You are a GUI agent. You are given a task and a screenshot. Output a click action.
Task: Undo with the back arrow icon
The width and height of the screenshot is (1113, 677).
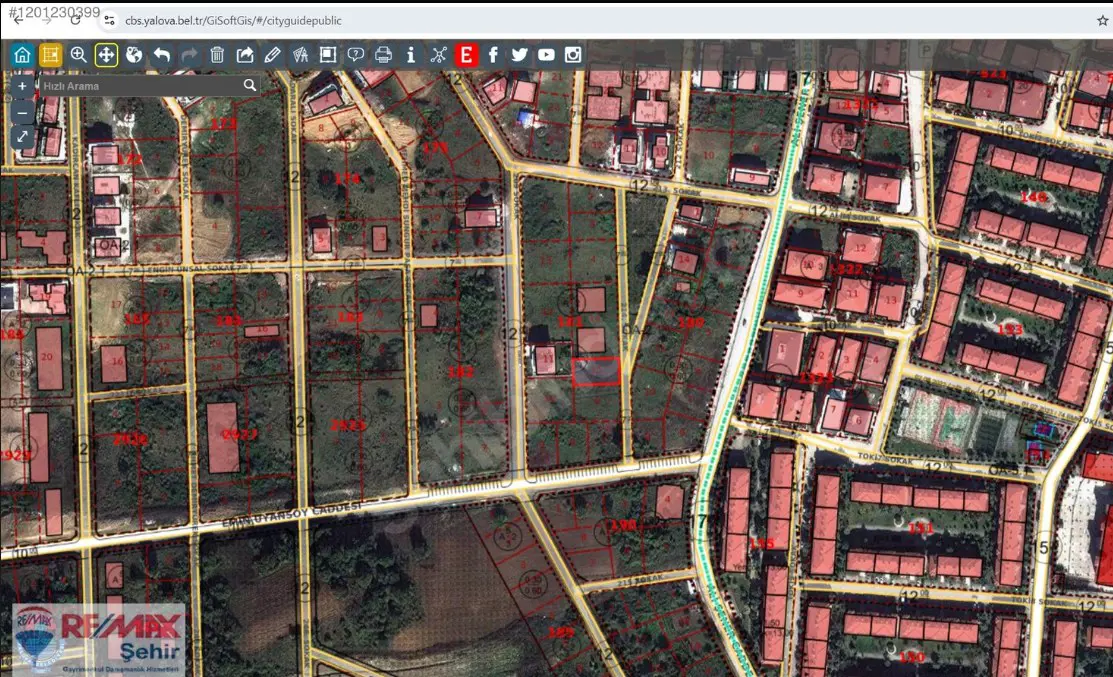(162, 55)
